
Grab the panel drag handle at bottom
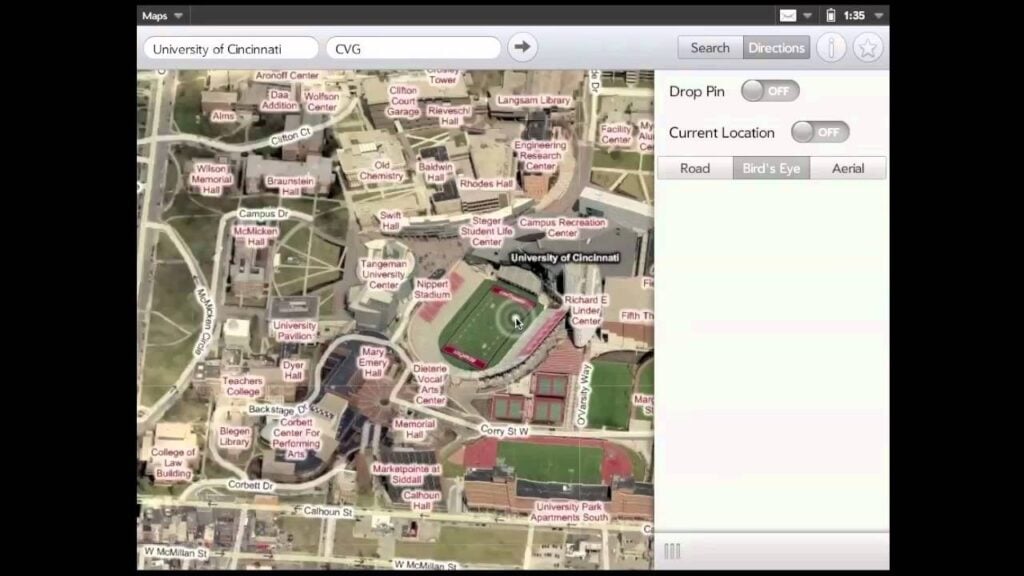tap(672, 551)
